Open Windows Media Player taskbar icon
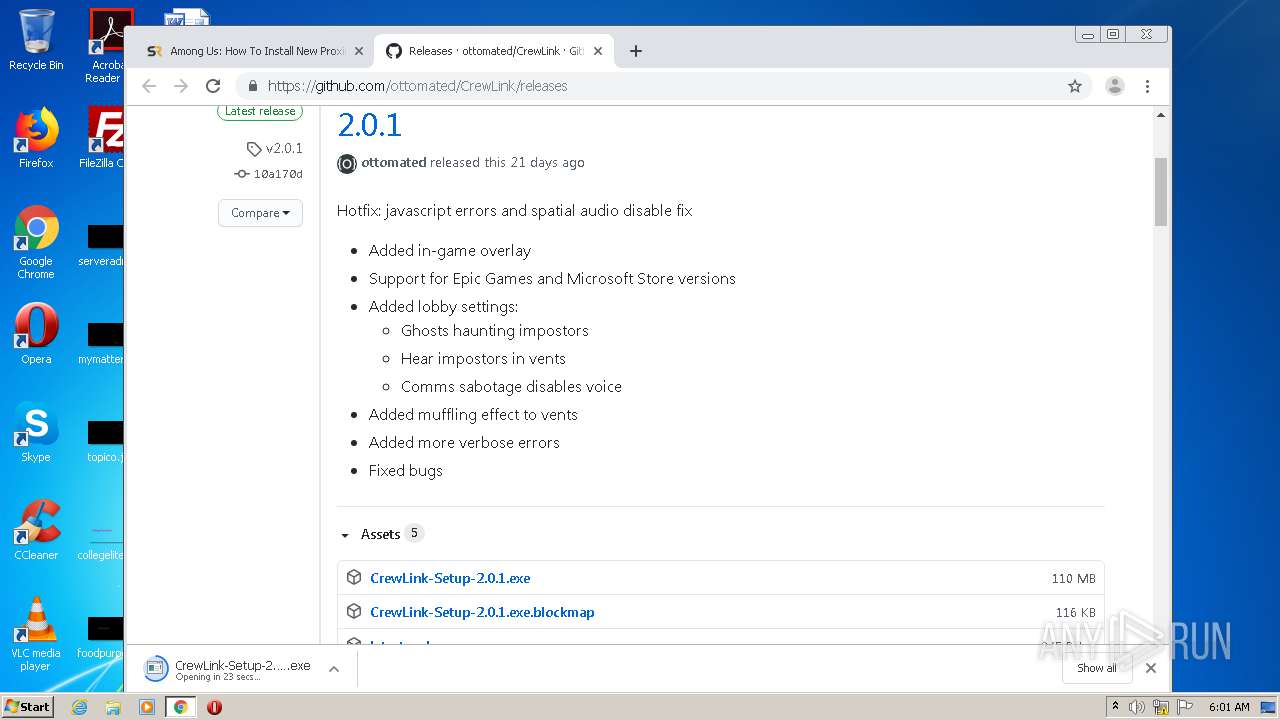 (x=147, y=707)
